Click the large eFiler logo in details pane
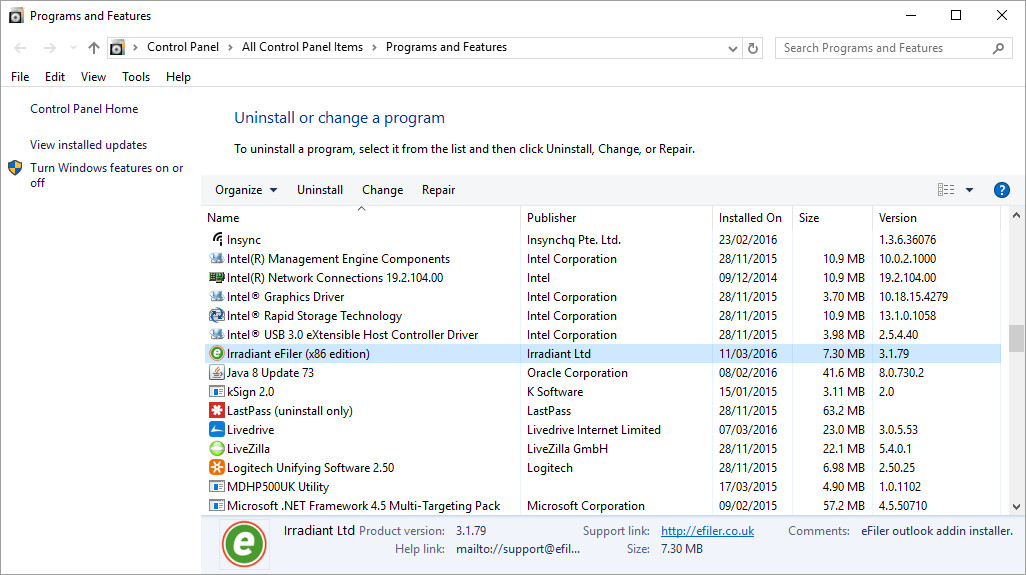The image size is (1026, 575). (244, 543)
